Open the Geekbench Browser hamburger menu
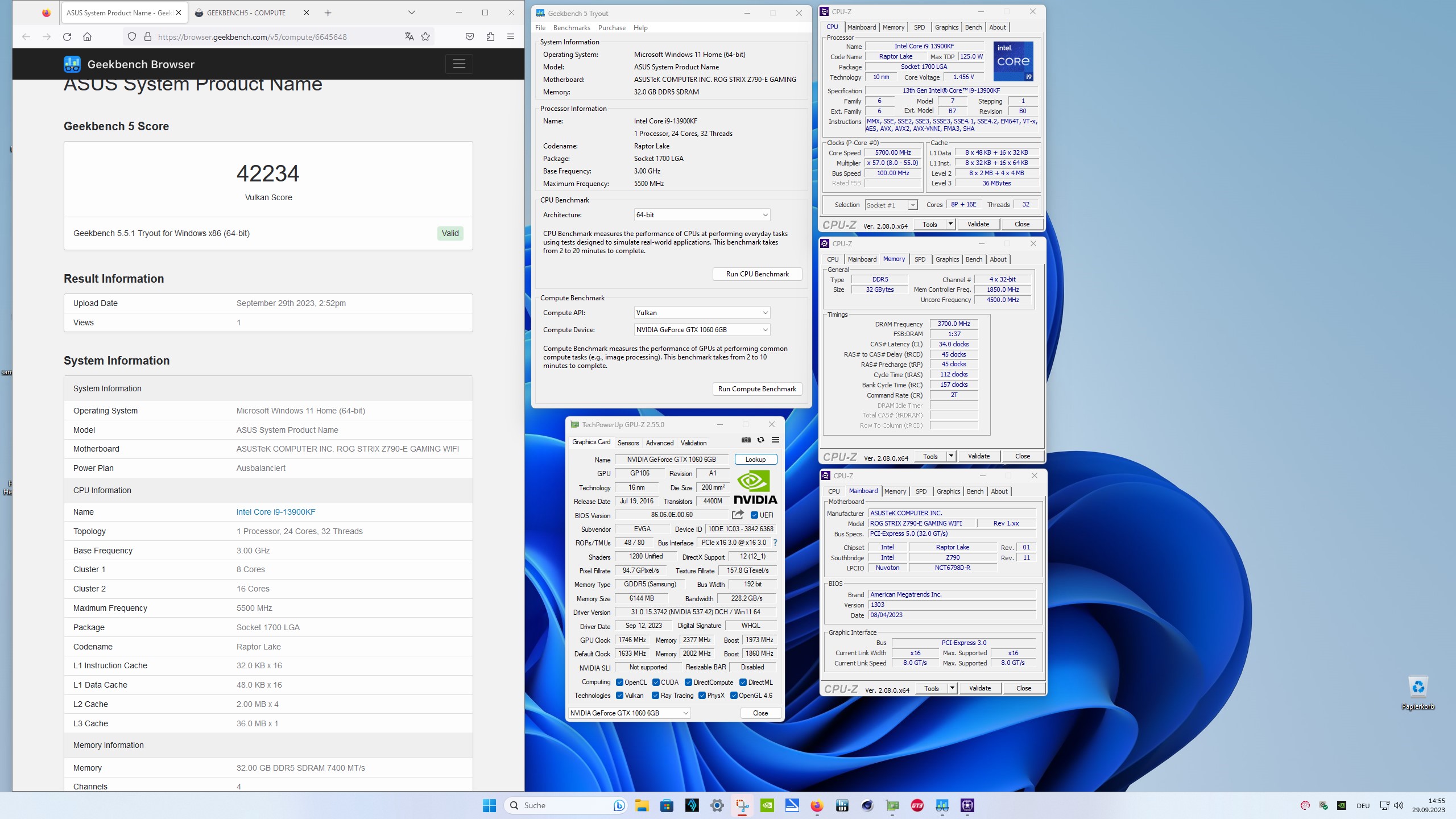Viewport: 1456px width, 819px height. [x=459, y=64]
